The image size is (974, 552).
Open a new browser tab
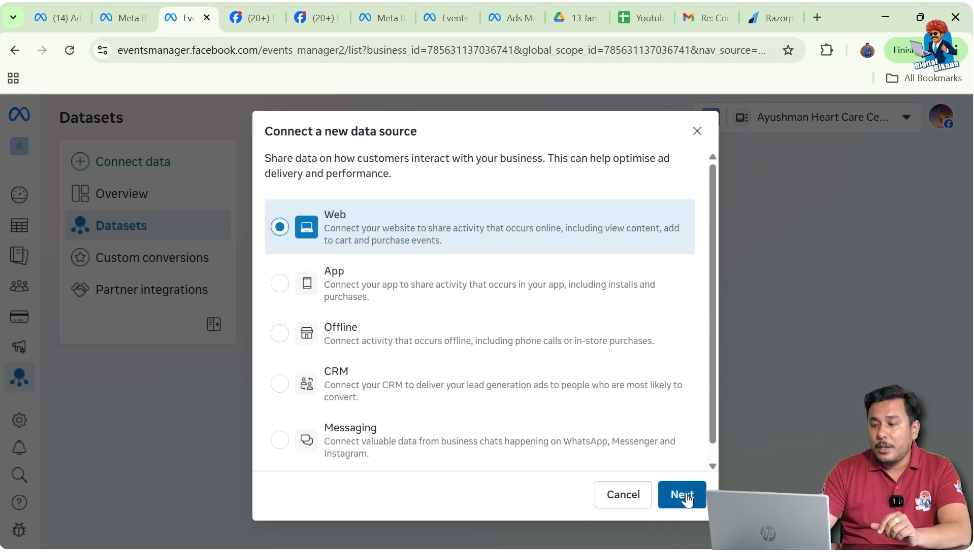point(817,17)
